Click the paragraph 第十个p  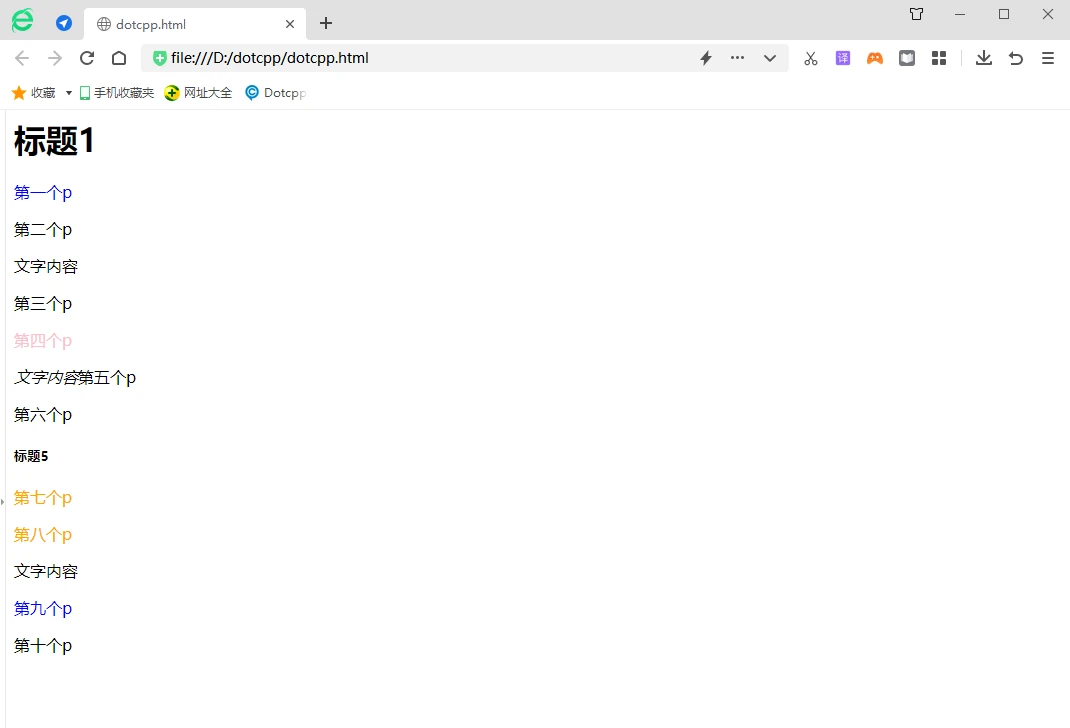[x=42, y=645]
